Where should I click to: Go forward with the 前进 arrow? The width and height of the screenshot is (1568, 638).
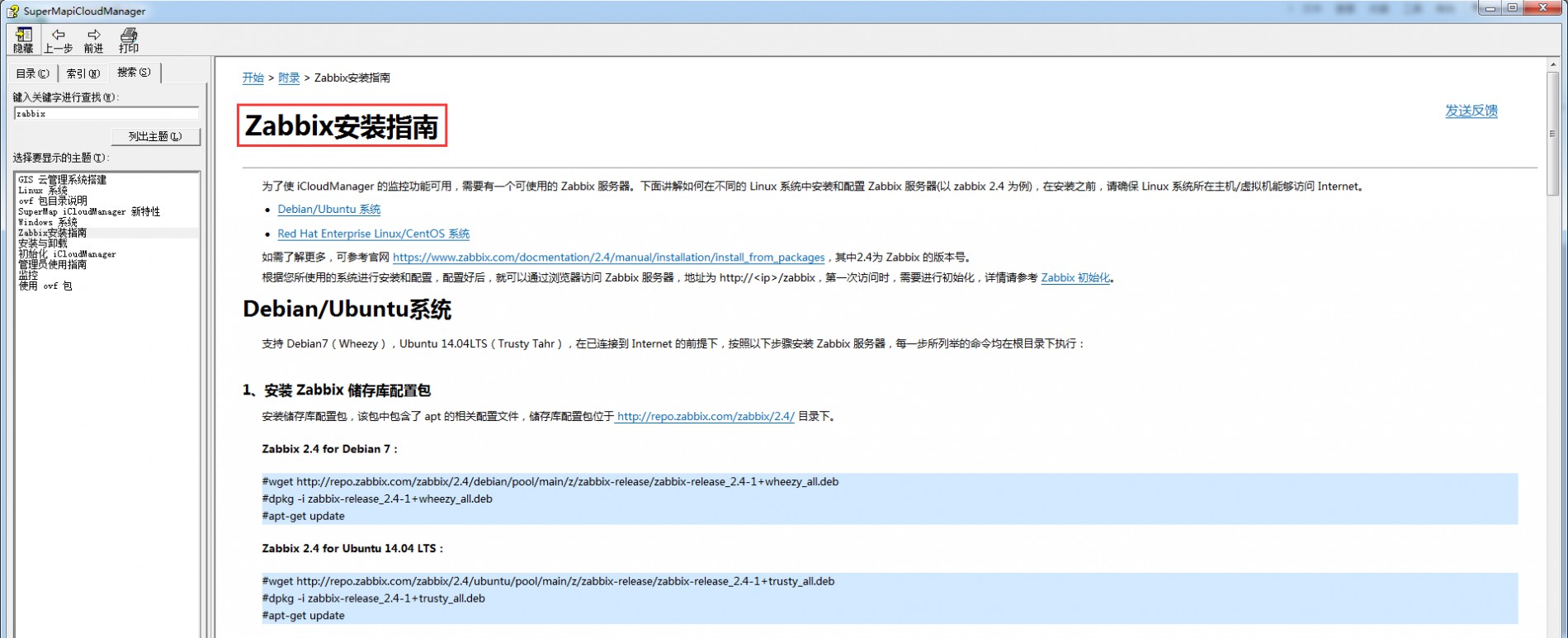(93, 40)
